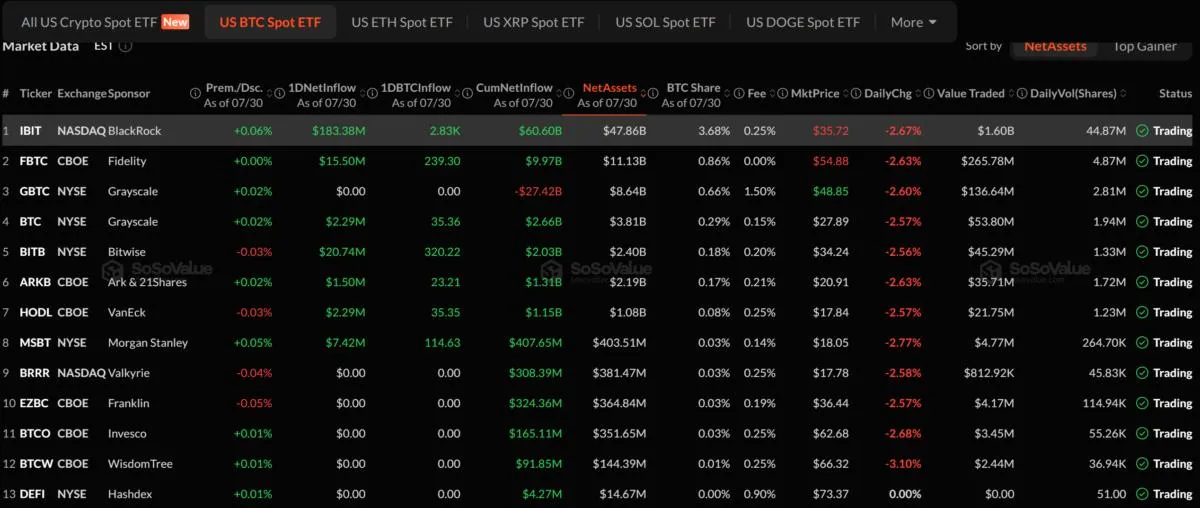Screen dimensions: 1200x508
Task: Click the Status column header
Action: [x=1176, y=93]
